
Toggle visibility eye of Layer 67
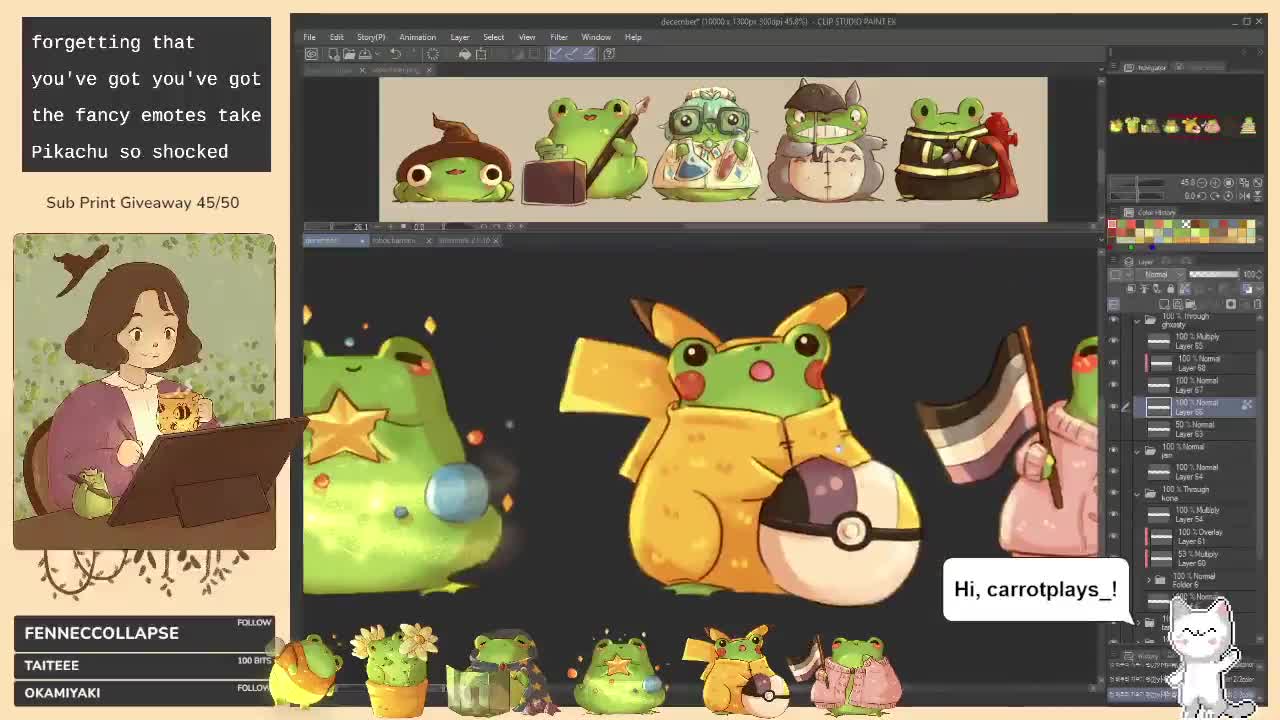click(x=1114, y=385)
